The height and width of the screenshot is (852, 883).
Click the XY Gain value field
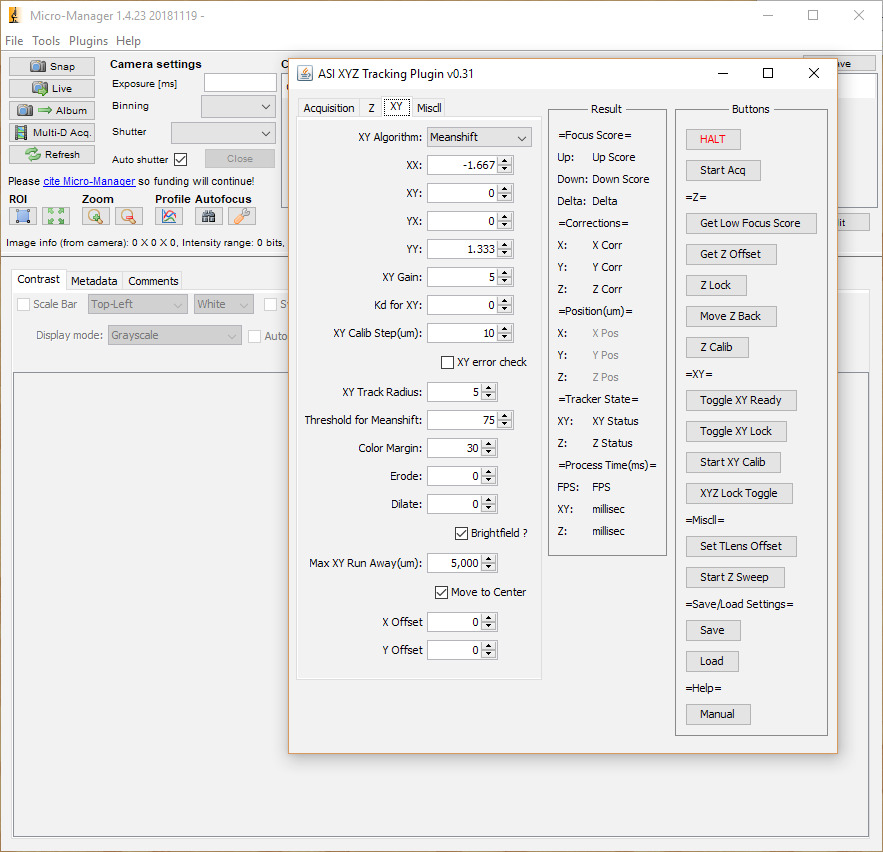[x=462, y=277]
